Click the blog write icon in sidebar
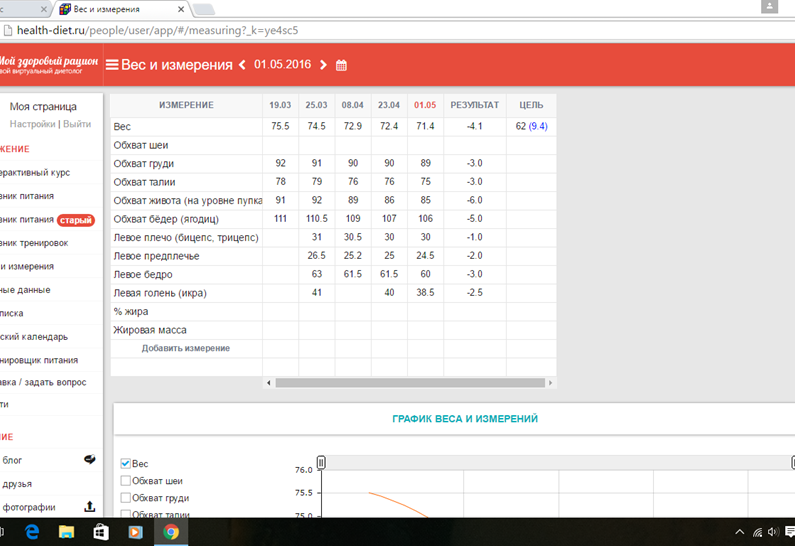This screenshot has height=547, width=795. tap(89, 460)
